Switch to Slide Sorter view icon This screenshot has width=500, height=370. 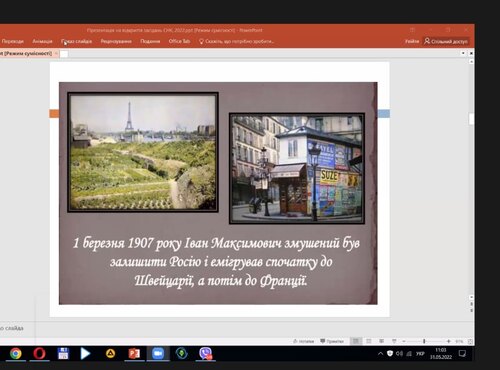tap(369, 341)
